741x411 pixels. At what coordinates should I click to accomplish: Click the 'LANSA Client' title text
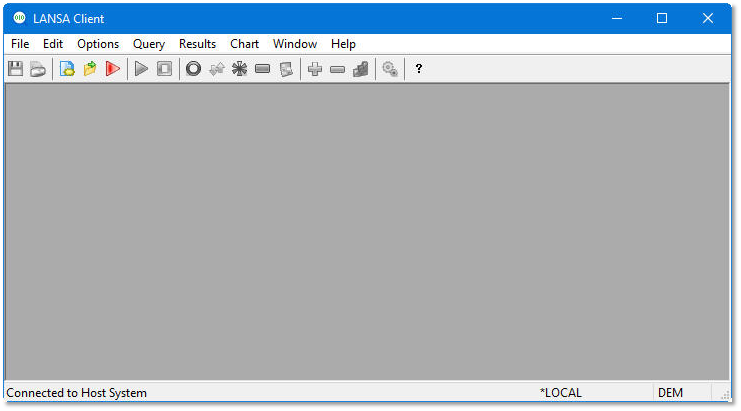tap(69, 18)
